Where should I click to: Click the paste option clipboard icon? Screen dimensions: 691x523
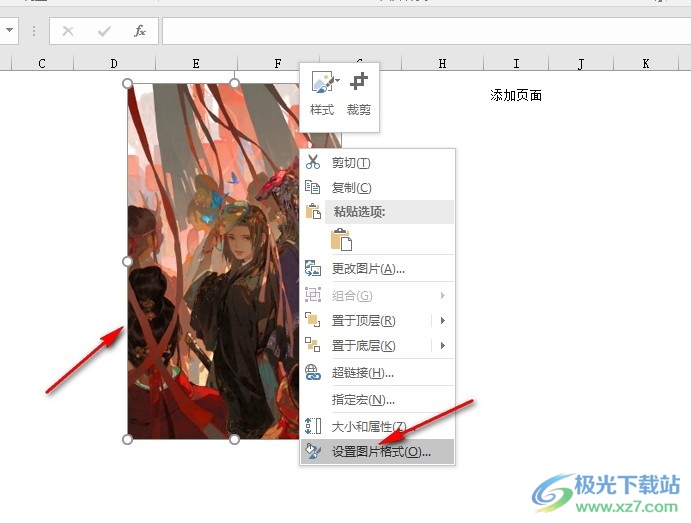(x=342, y=240)
